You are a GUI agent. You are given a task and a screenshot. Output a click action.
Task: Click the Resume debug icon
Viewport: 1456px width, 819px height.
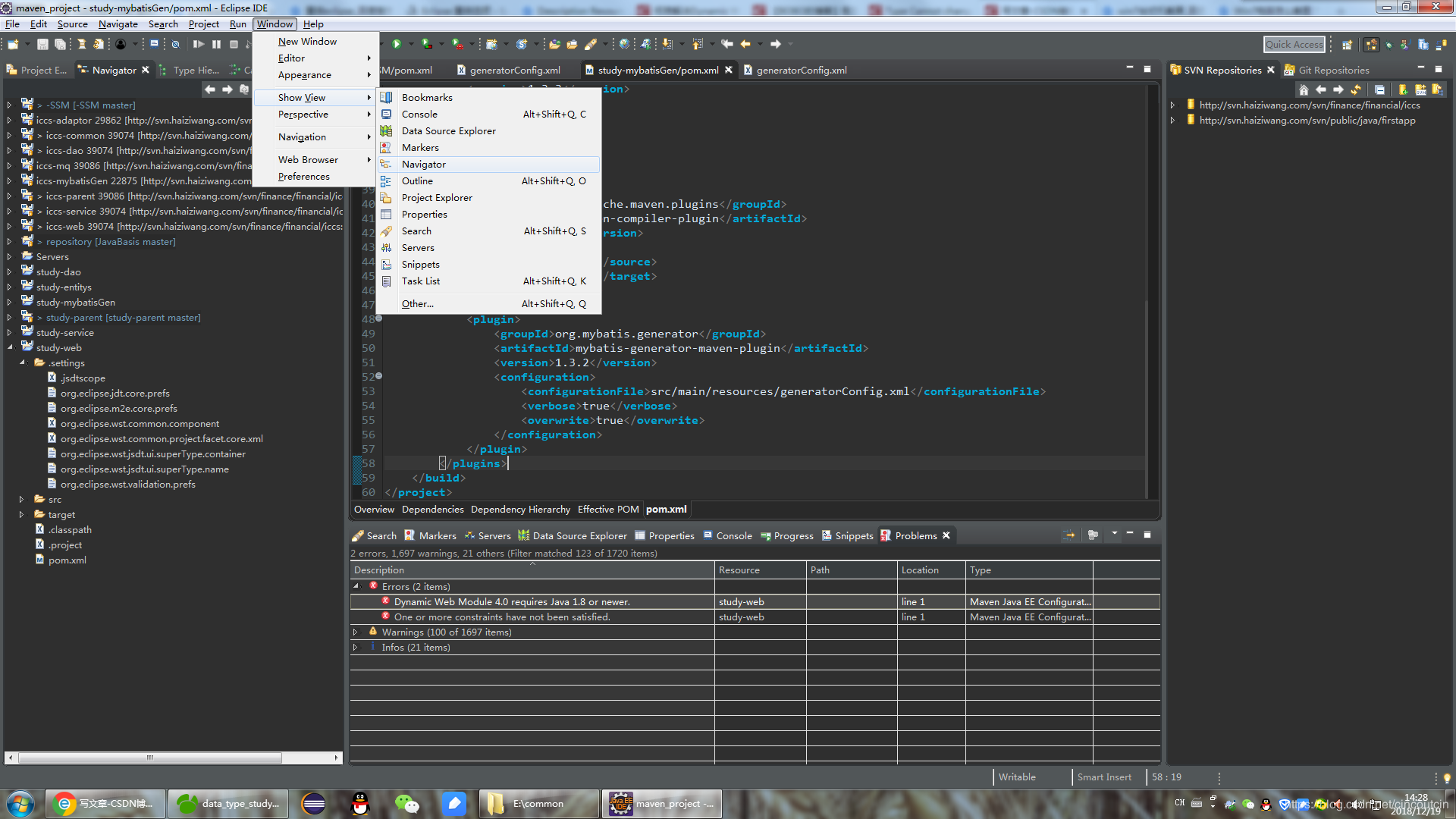pos(199,44)
